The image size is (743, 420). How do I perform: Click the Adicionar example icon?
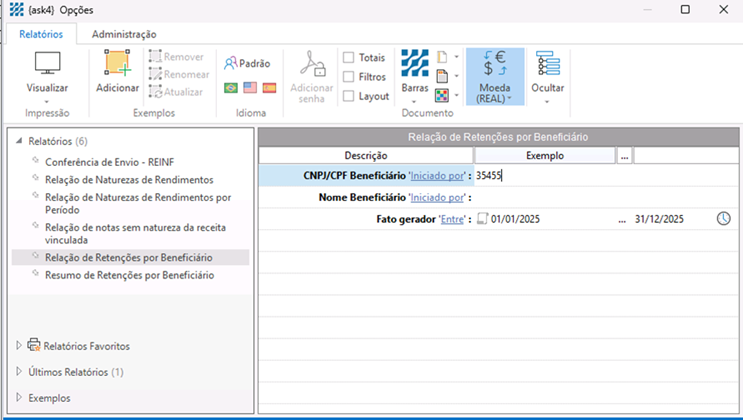tap(118, 65)
